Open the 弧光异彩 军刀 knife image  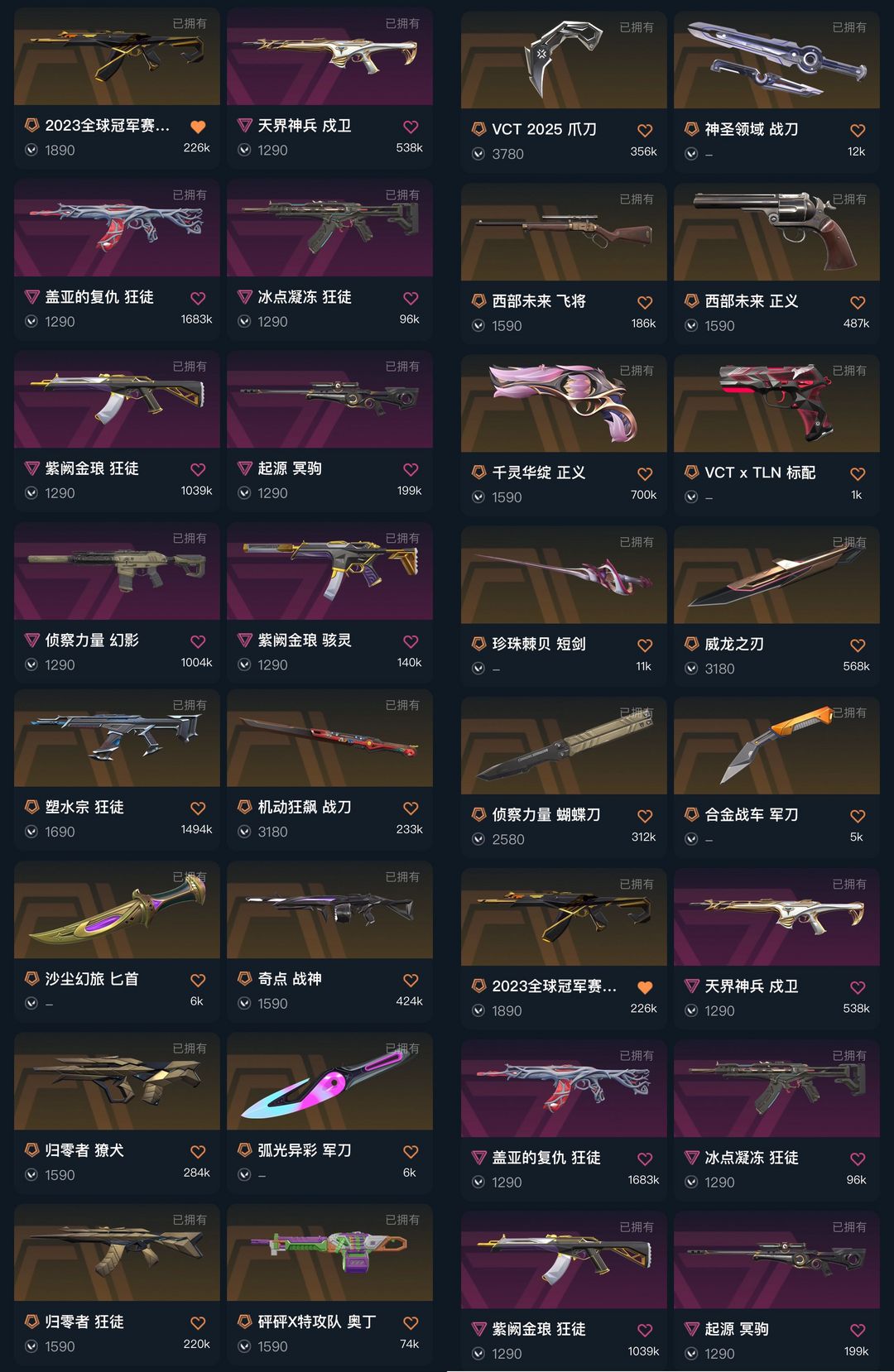(x=329, y=1081)
